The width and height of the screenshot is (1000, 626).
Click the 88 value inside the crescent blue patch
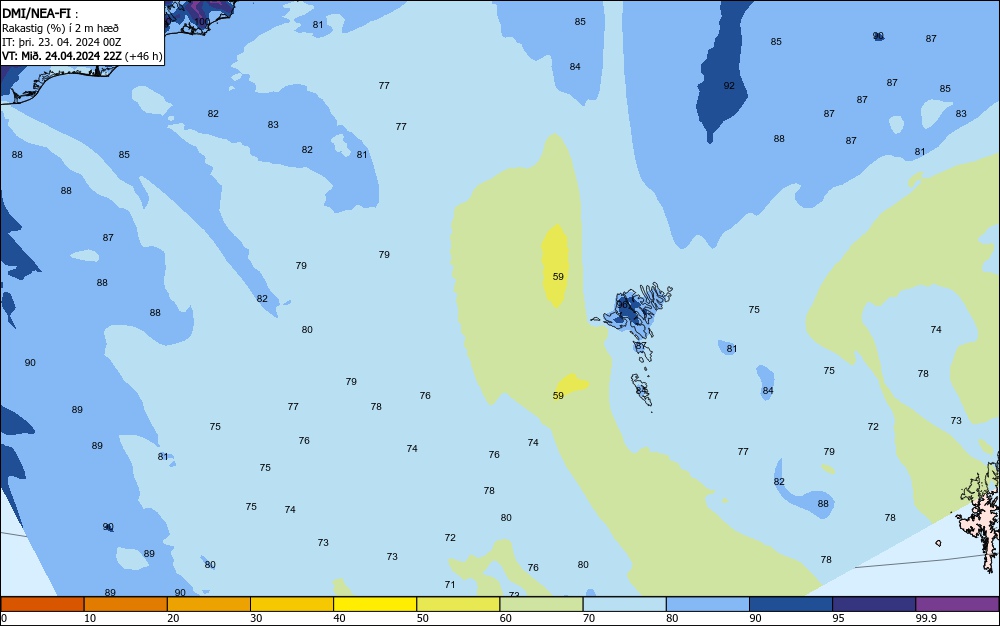click(823, 504)
